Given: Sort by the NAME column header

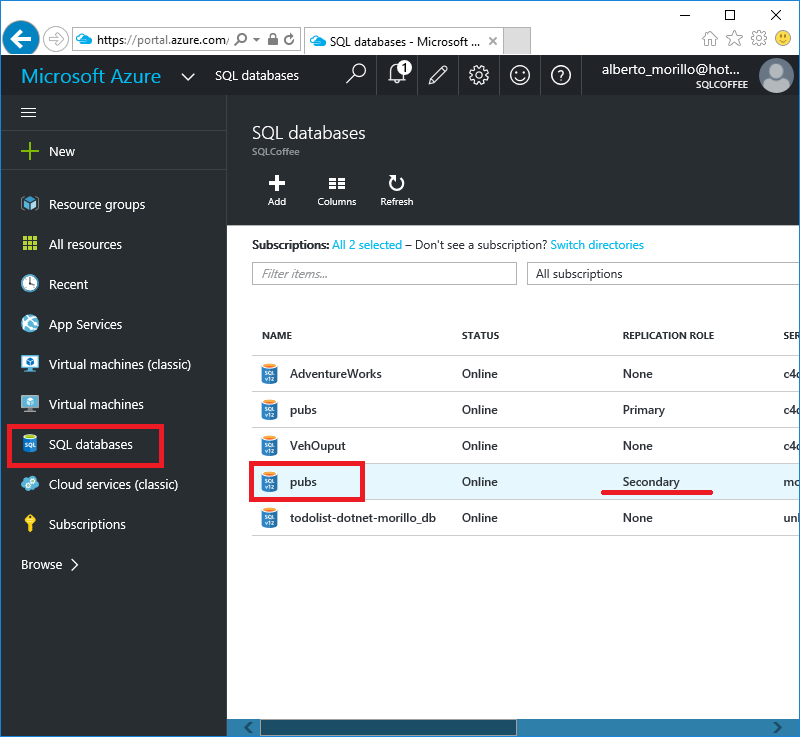Looking at the screenshot, I should pyautogui.click(x=277, y=336).
